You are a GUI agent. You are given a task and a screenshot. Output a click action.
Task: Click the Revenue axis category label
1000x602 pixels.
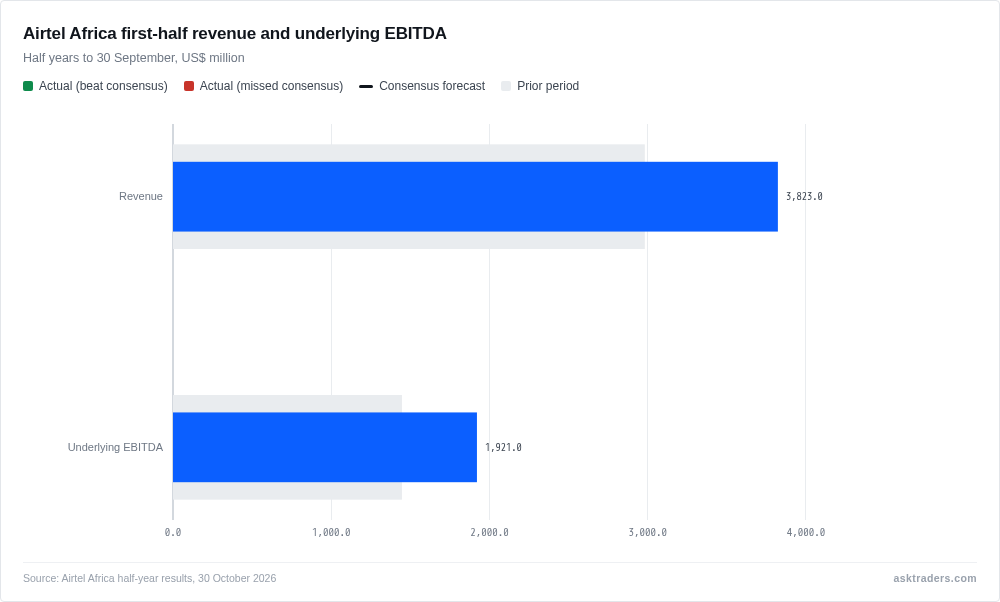[x=141, y=196]
